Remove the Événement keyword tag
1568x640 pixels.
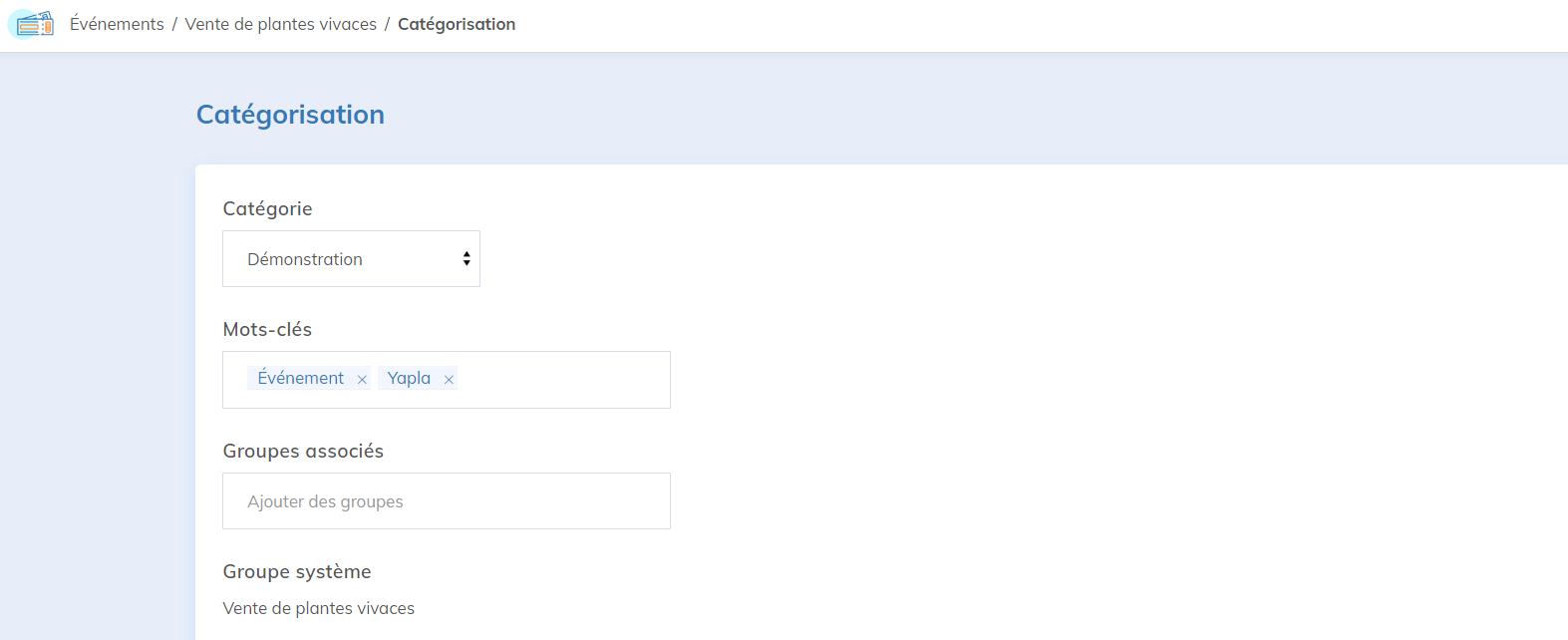(362, 379)
